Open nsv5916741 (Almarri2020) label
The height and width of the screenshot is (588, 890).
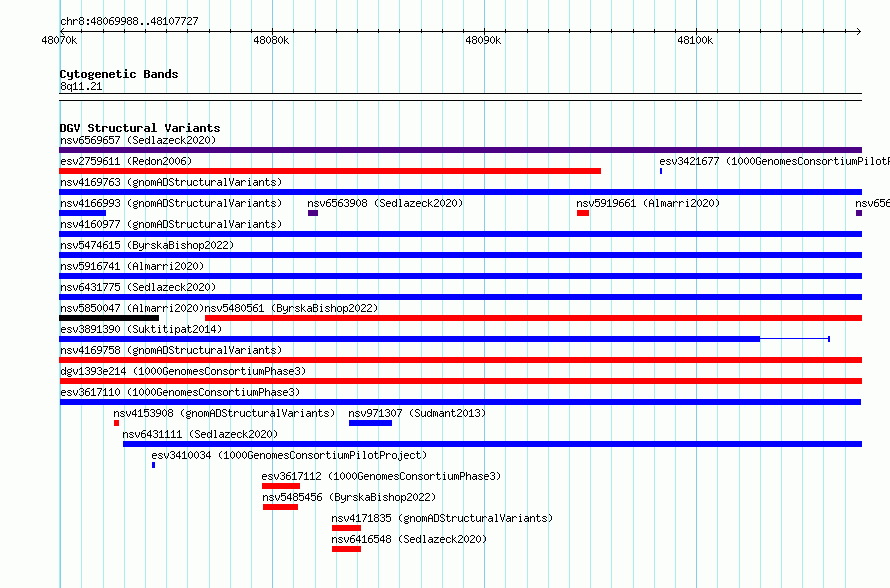point(132,266)
